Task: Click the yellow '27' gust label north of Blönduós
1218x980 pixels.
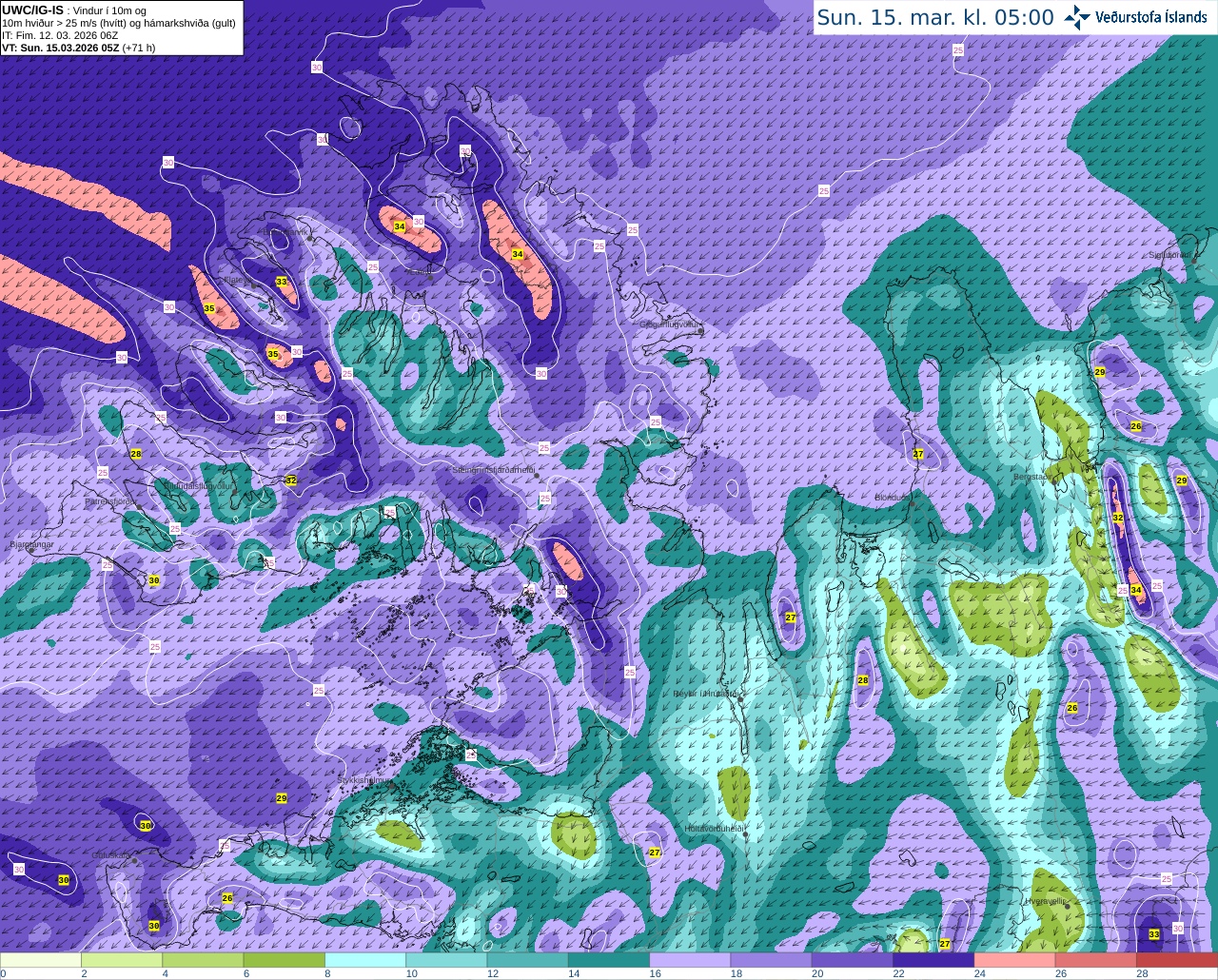Action: (918, 454)
